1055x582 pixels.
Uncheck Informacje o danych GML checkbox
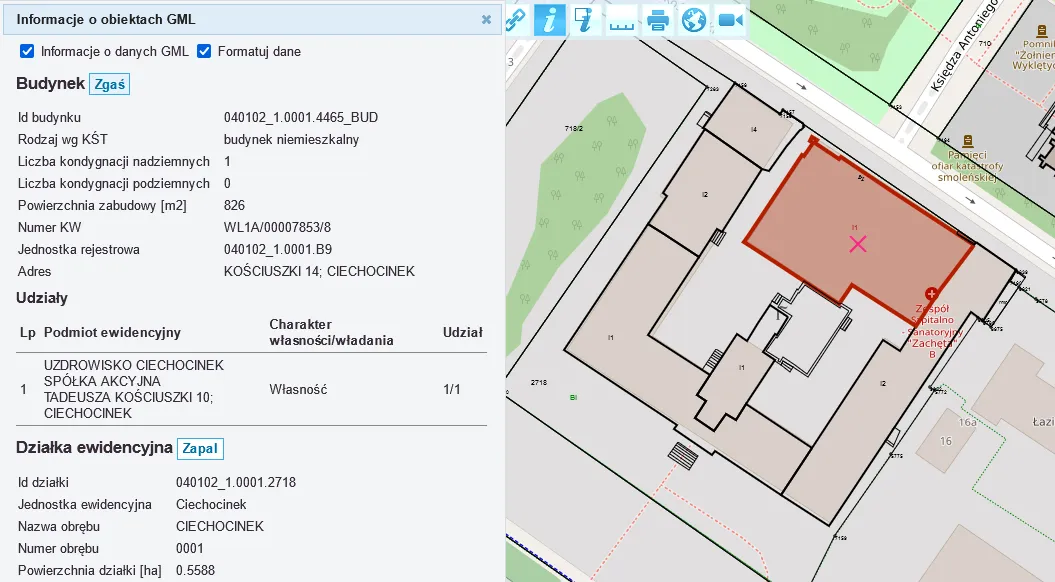[x=28, y=51]
